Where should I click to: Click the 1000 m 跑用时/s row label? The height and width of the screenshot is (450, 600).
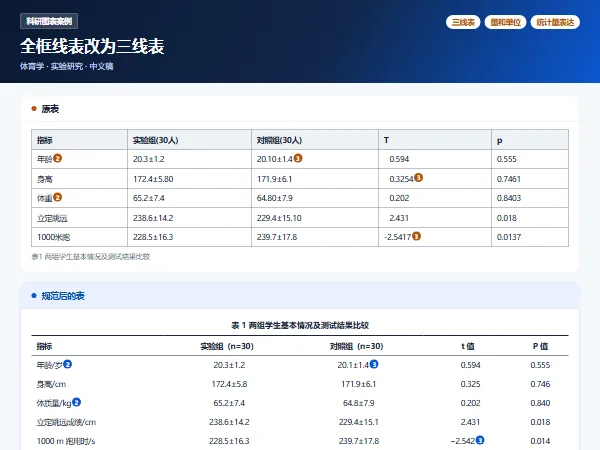(x=66, y=441)
